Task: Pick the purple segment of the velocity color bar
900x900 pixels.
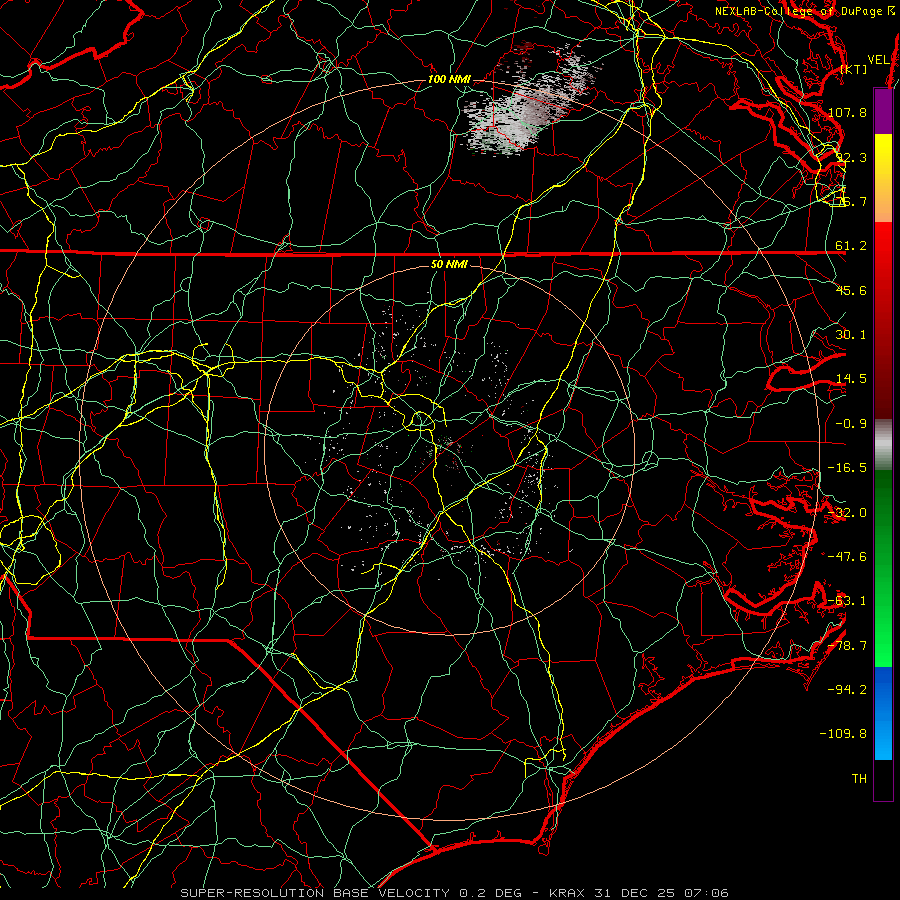Action: (x=883, y=111)
